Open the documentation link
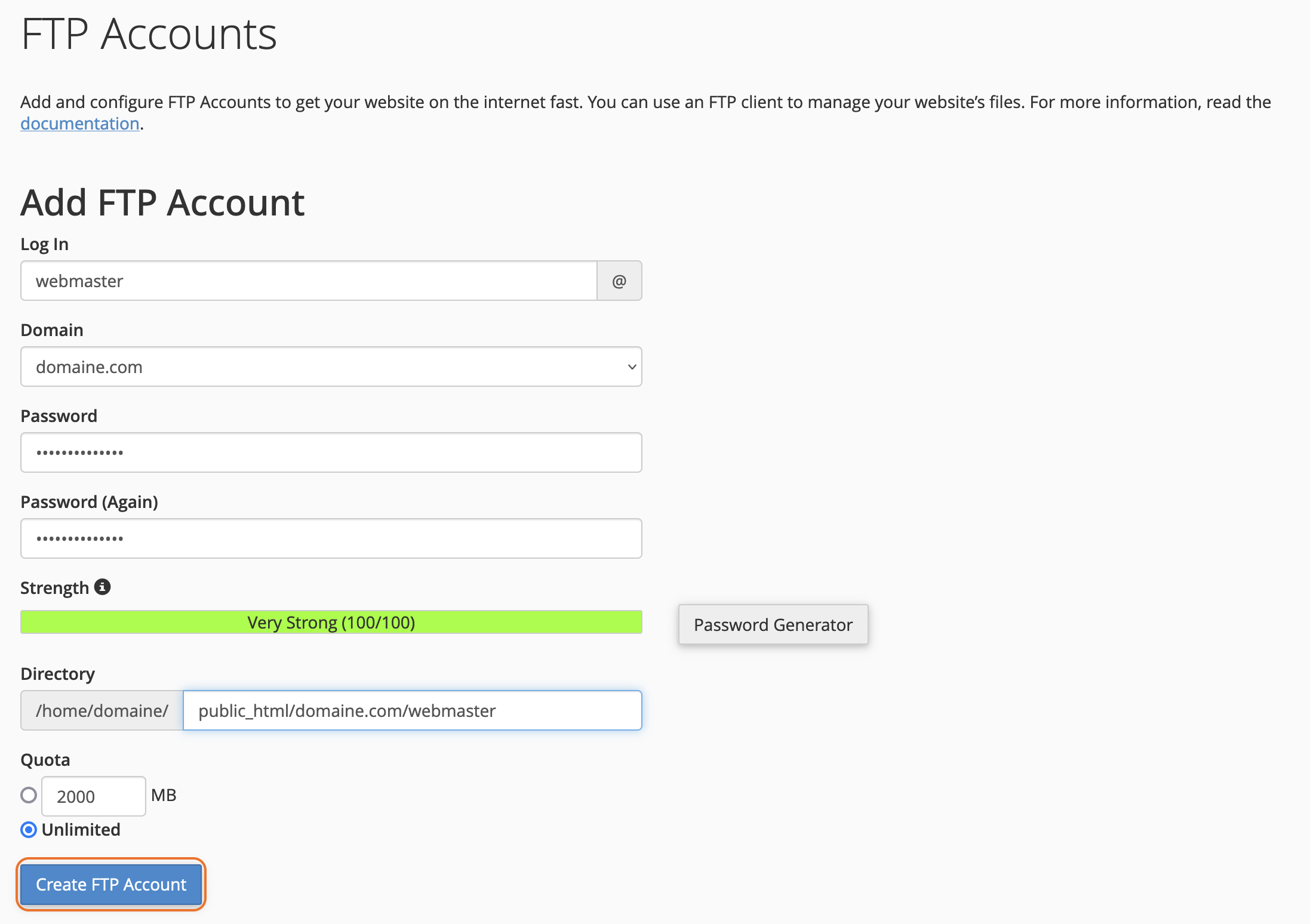Viewport: 1310px width, 924px height. click(x=80, y=123)
